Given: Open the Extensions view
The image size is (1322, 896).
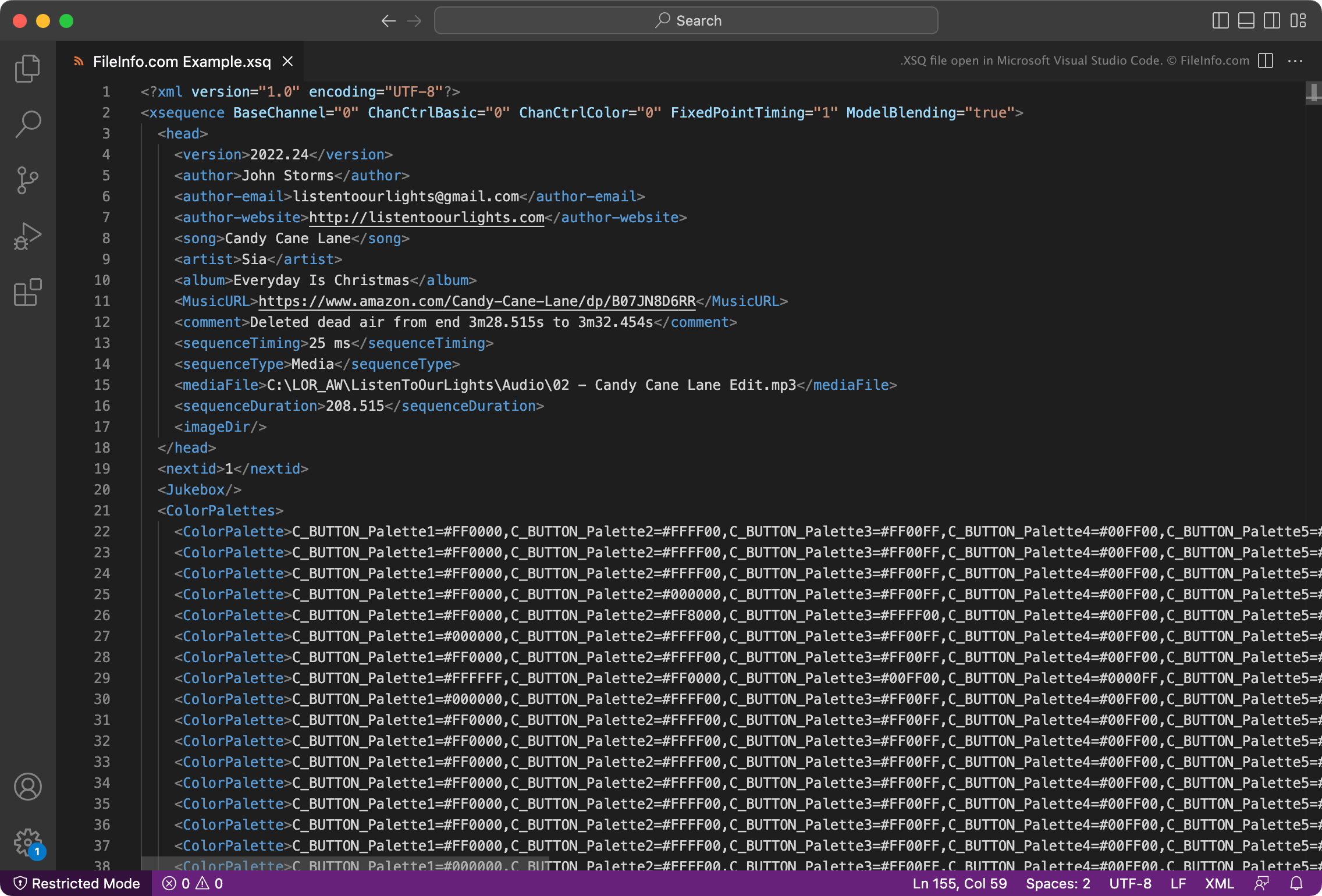Looking at the screenshot, I should [x=27, y=292].
